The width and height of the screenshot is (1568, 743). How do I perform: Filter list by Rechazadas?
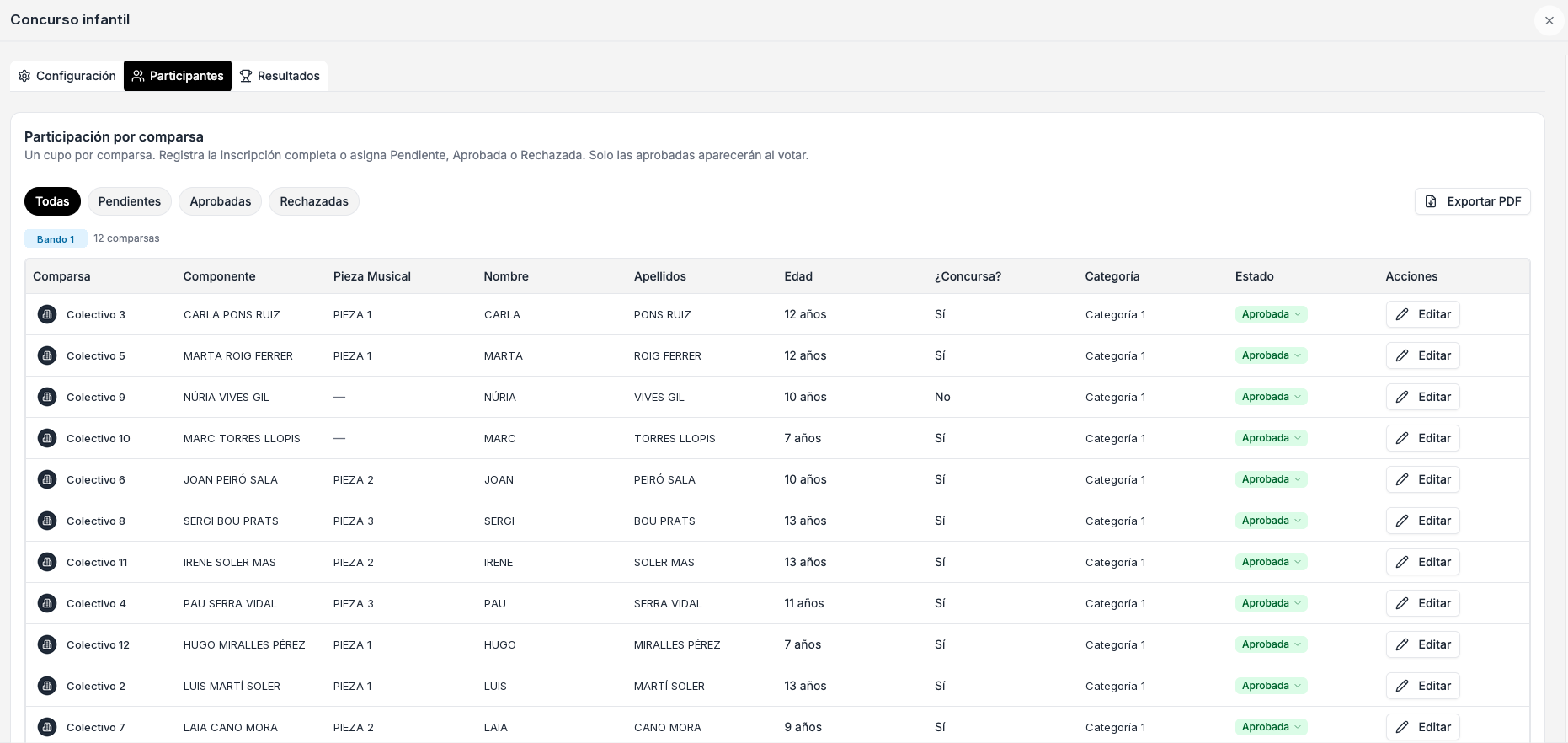tap(314, 201)
